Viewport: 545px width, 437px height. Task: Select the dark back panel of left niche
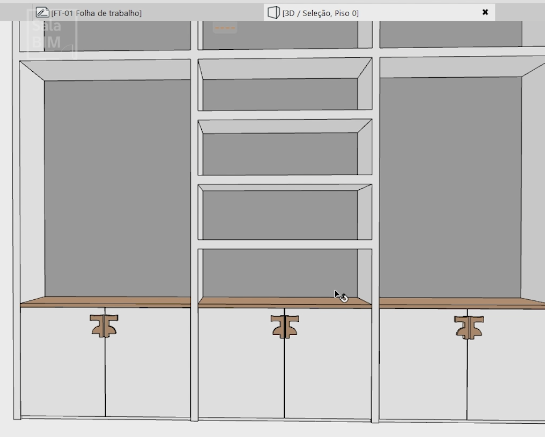(117, 188)
